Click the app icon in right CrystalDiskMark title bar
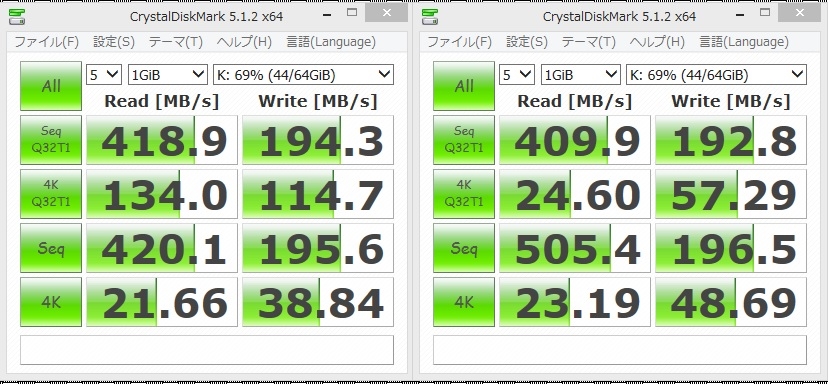 pos(430,16)
